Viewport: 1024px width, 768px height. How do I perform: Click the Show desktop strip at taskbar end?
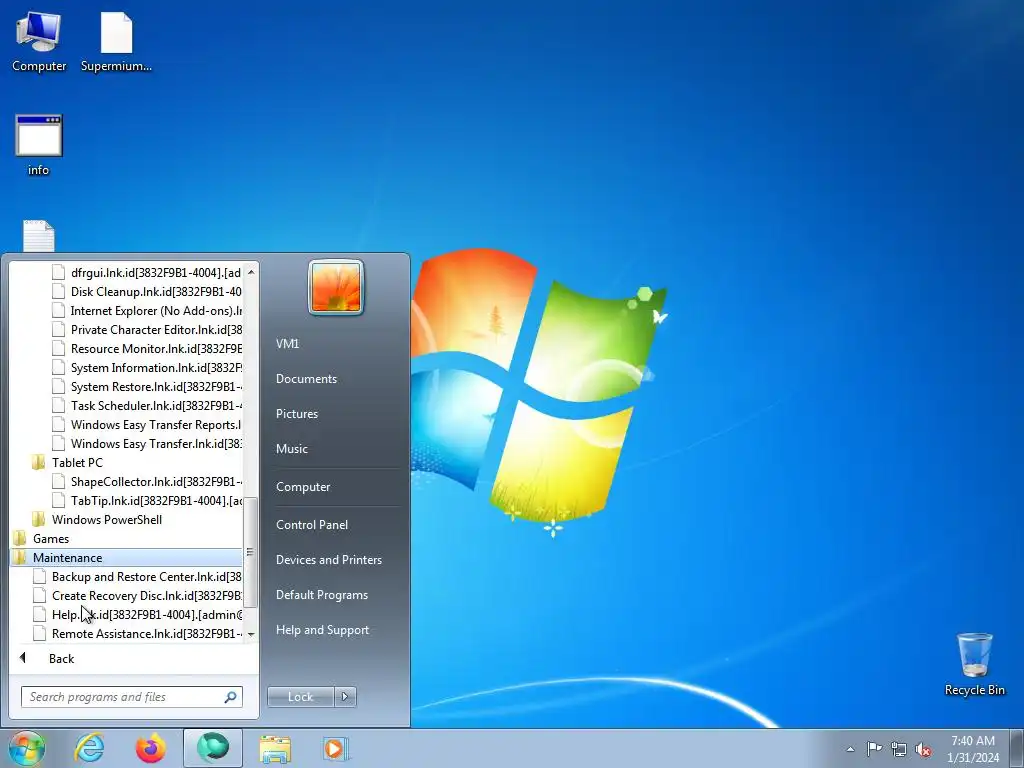point(1018,748)
